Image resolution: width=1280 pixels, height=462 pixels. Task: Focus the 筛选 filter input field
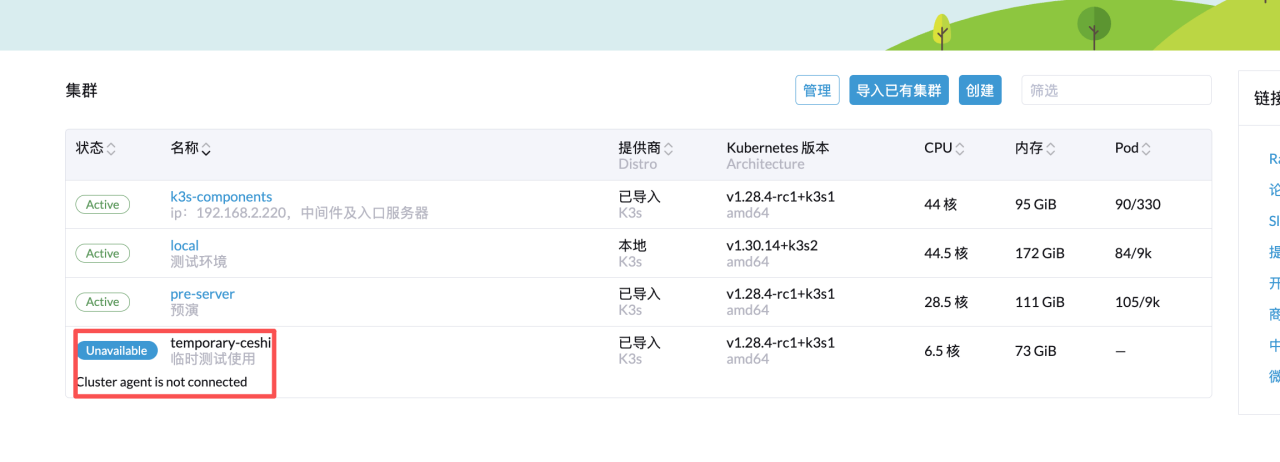click(1115, 90)
